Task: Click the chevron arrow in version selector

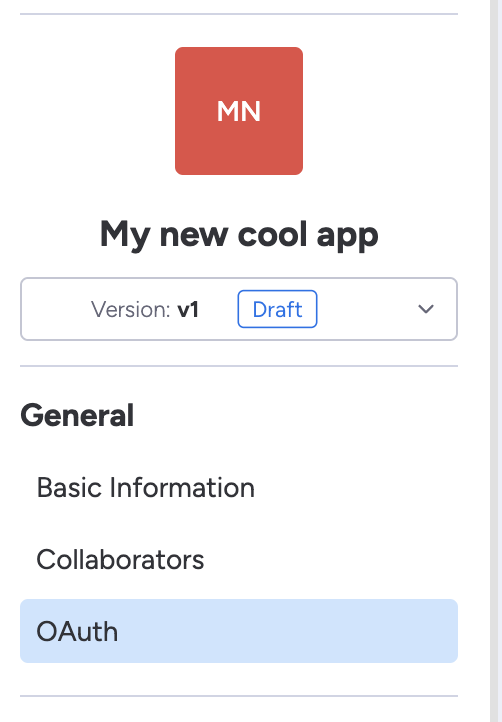Action: coord(426,309)
